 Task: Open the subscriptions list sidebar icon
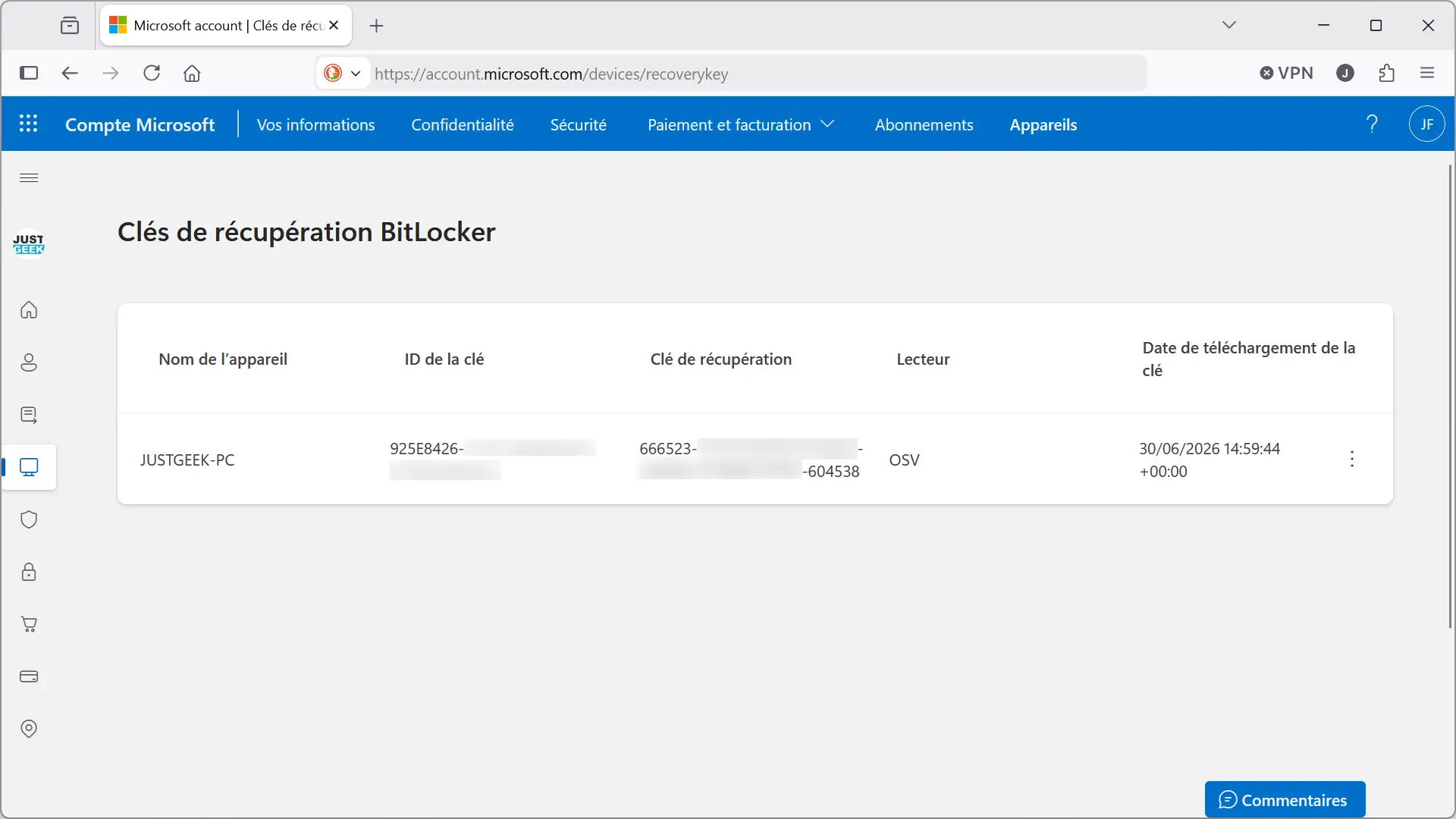point(29,415)
